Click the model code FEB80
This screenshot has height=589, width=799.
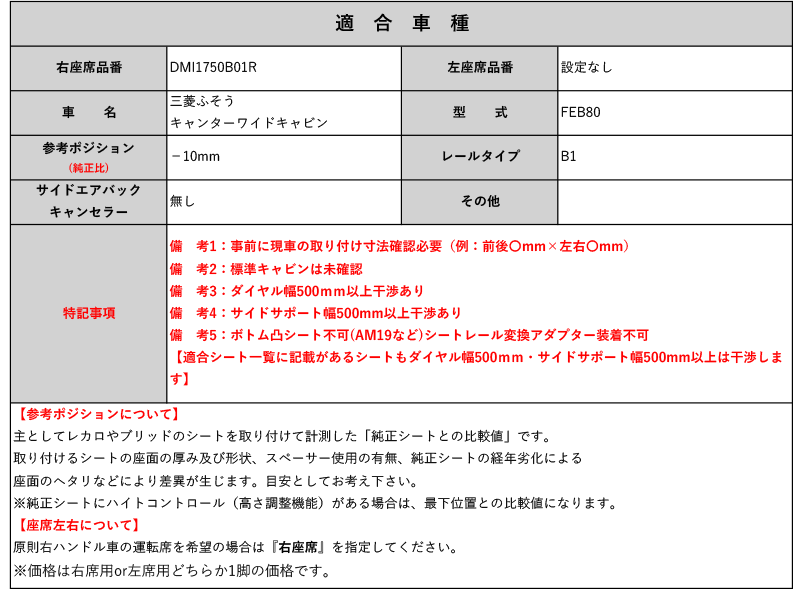pyautogui.click(x=580, y=112)
